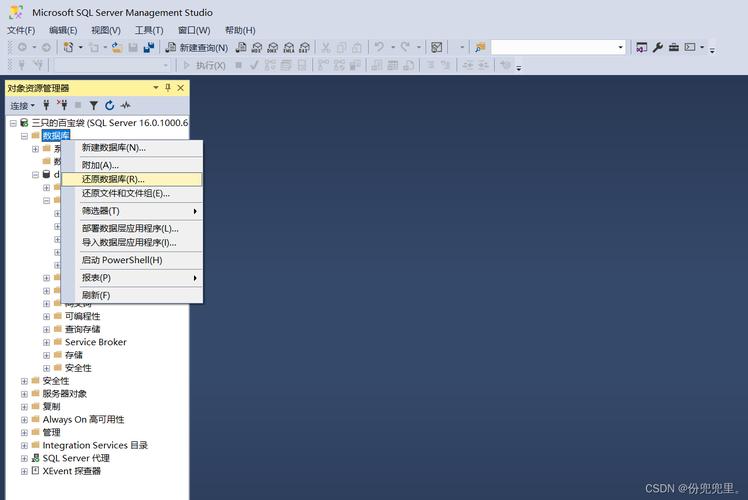Click the activity monitor pulse icon

[x=125, y=105]
